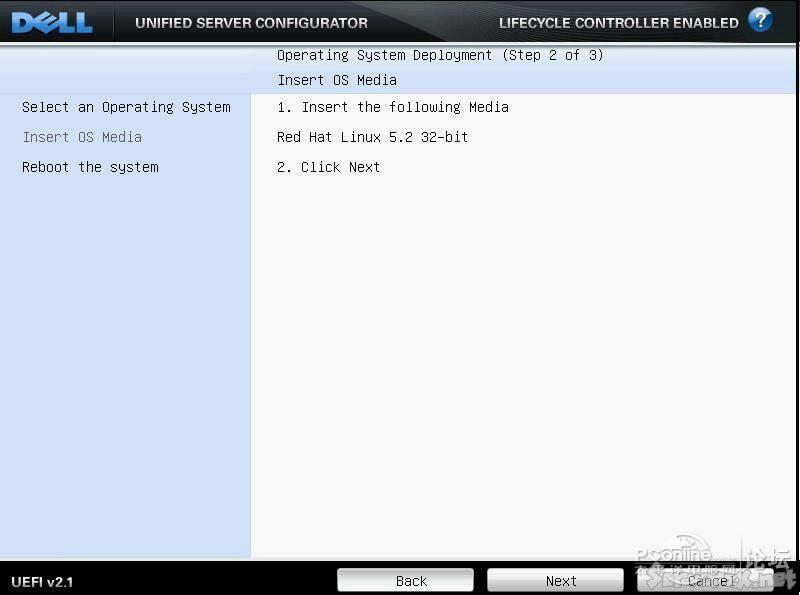Go to 'Reboot the system' step
800x595 pixels.
pos(90,167)
